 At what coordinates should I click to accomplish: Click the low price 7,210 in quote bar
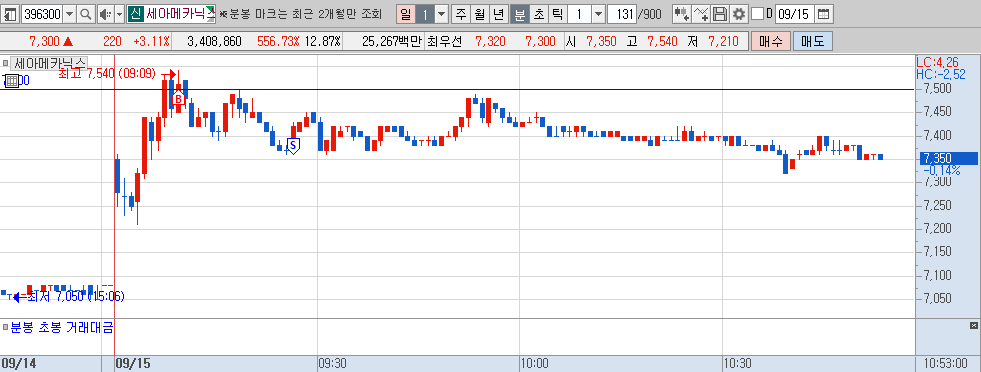[724, 42]
